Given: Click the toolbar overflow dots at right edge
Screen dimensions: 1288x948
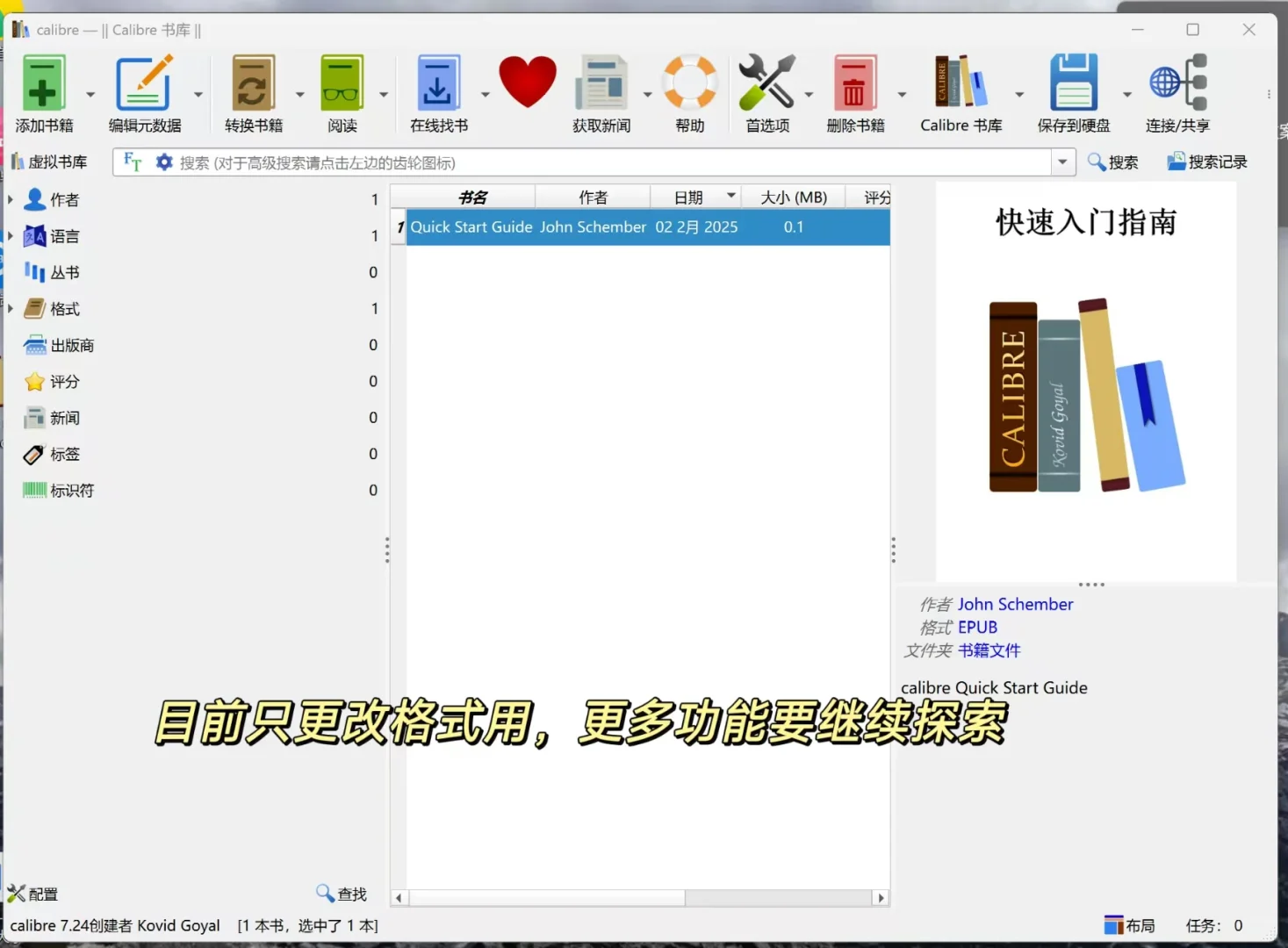Looking at the screenshot, I should [x=1268, y=94].
